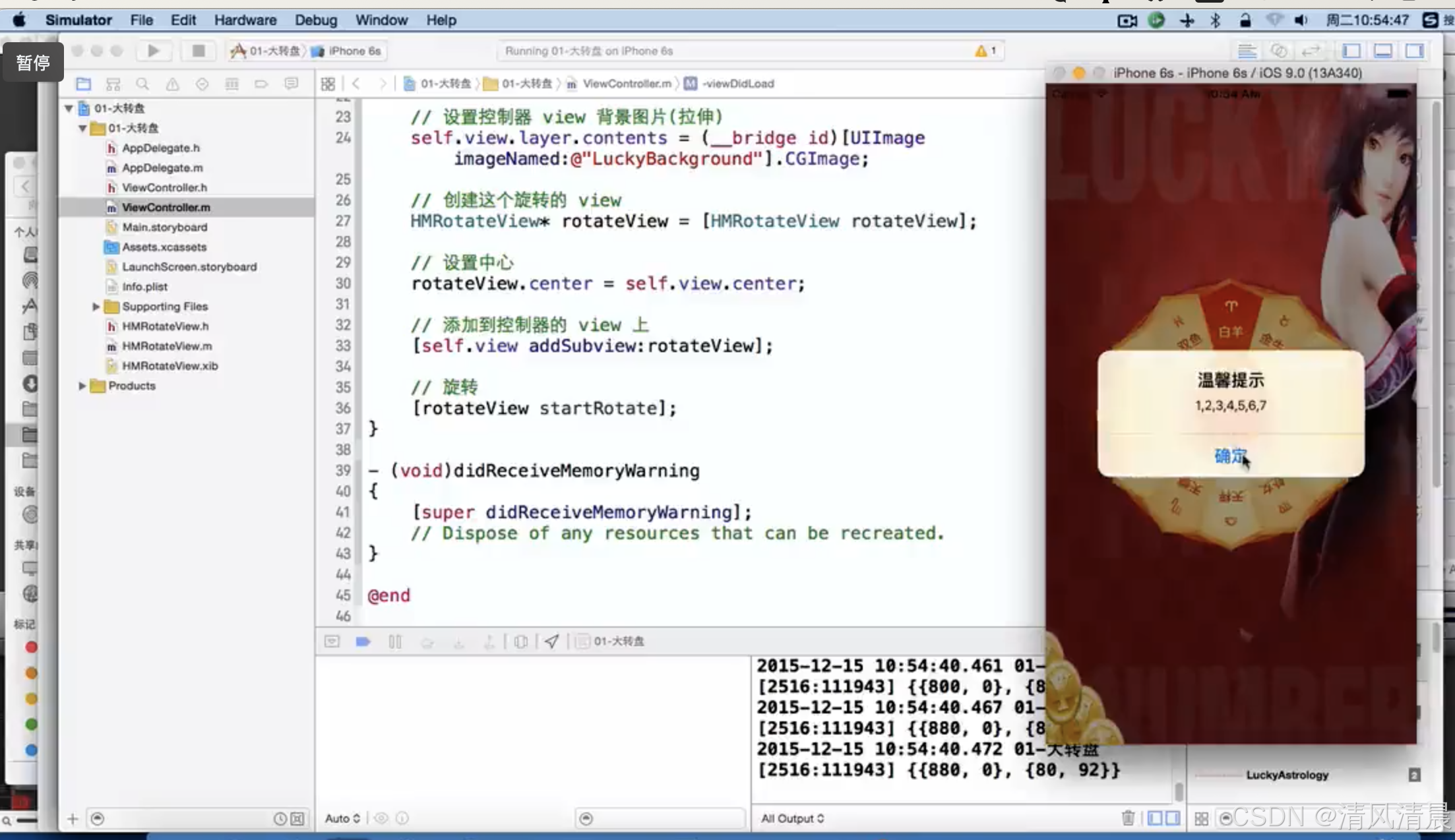This screenshot has height=840, width=1455.
Task: Show the variables view pane toggle
Action: pos(1154,818)
